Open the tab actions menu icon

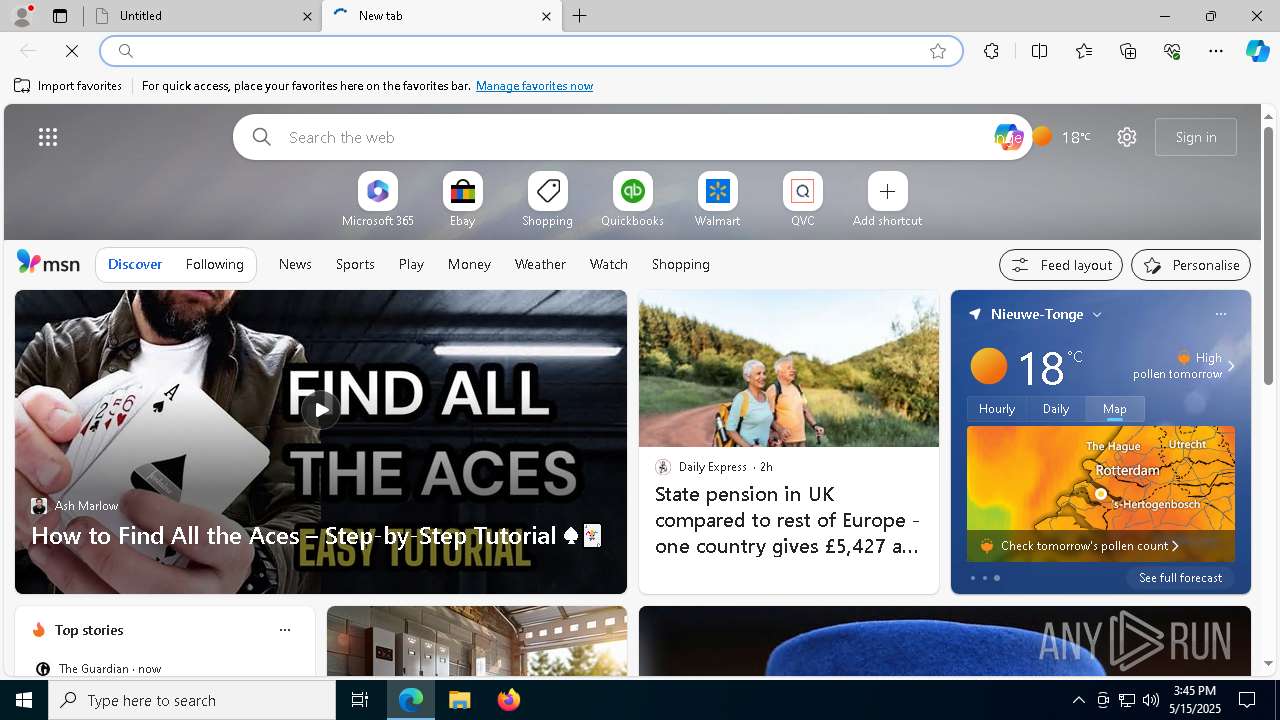coord(60,16)
